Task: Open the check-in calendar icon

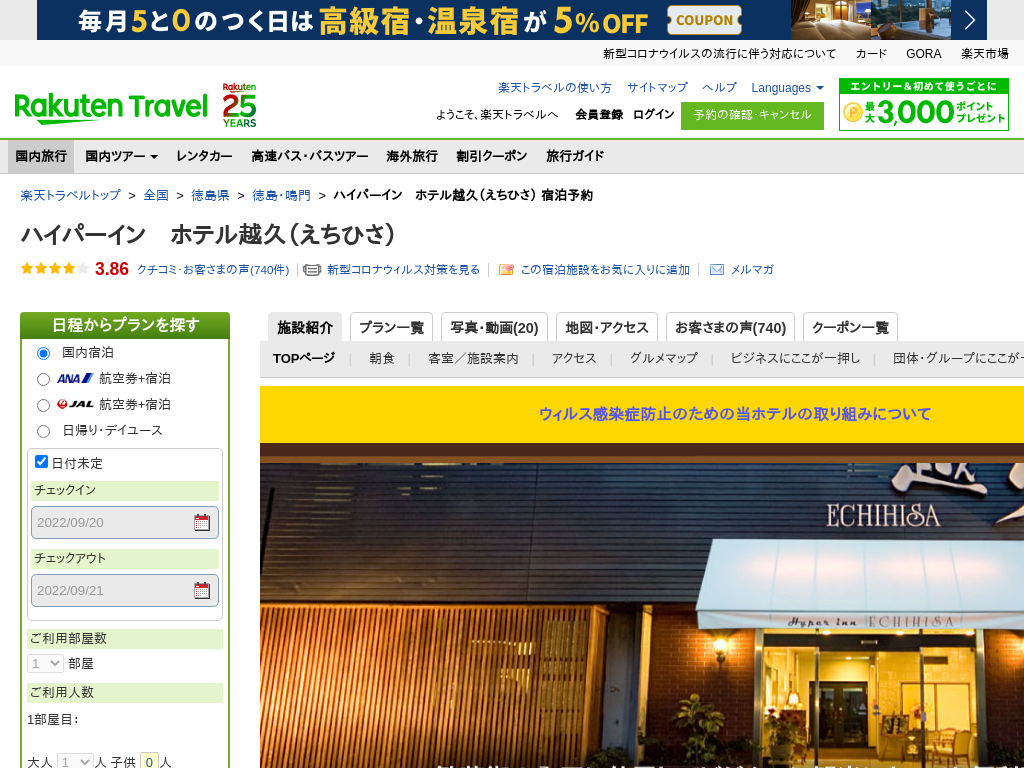Action: point(202,522)
